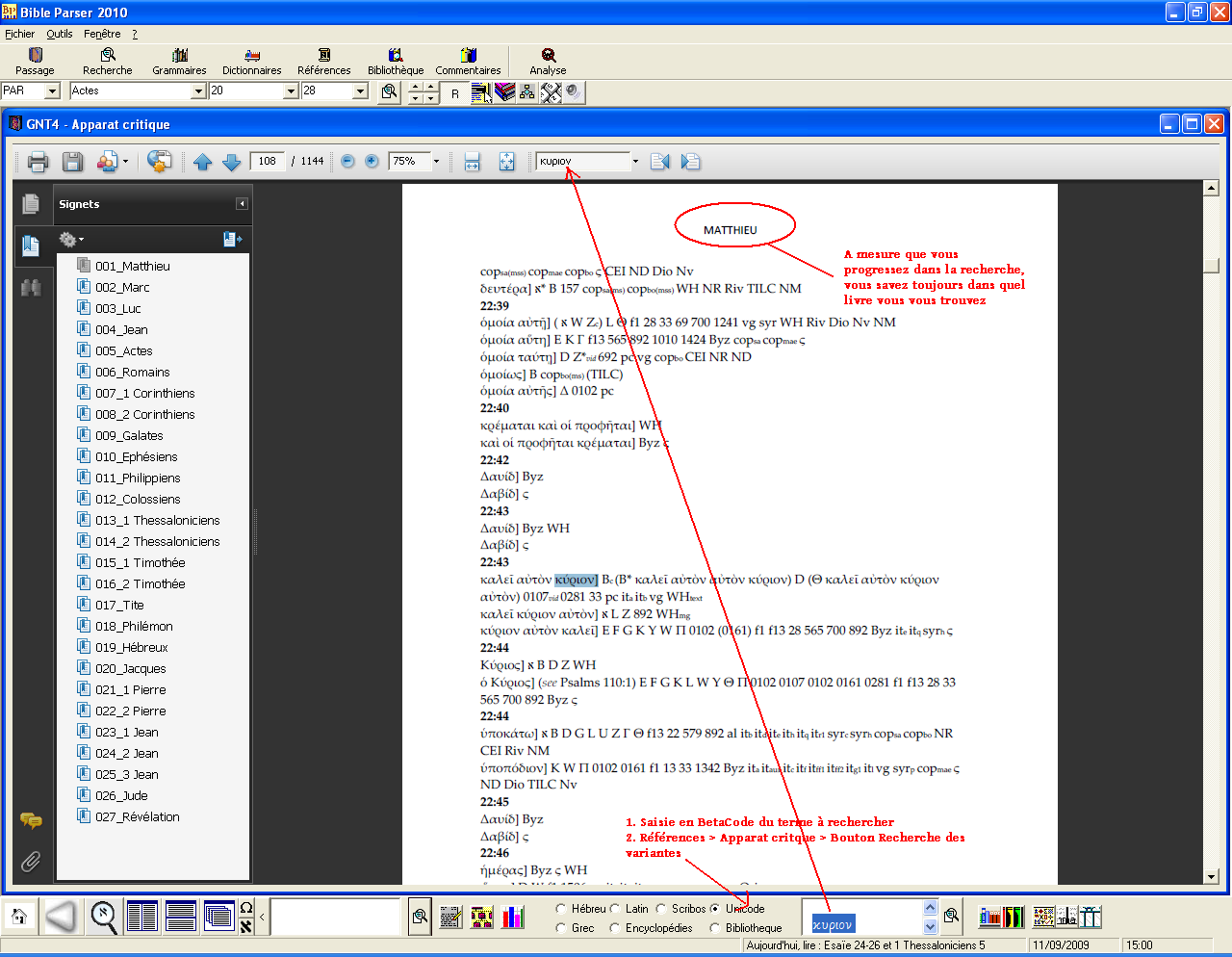
Task: Open the Grammaires tool
Action: [x=179, y=62]
